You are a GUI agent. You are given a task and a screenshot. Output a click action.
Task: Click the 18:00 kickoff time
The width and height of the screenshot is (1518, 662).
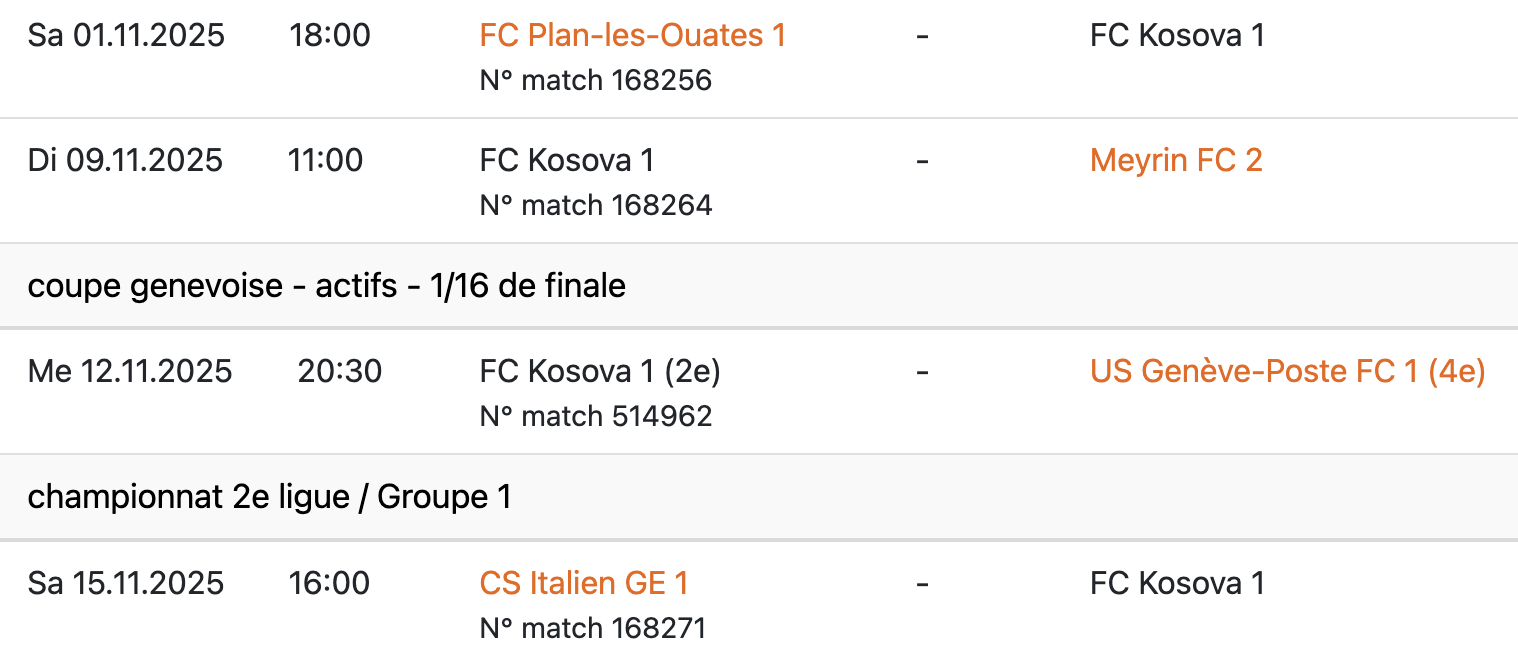(x=330, y=36)
